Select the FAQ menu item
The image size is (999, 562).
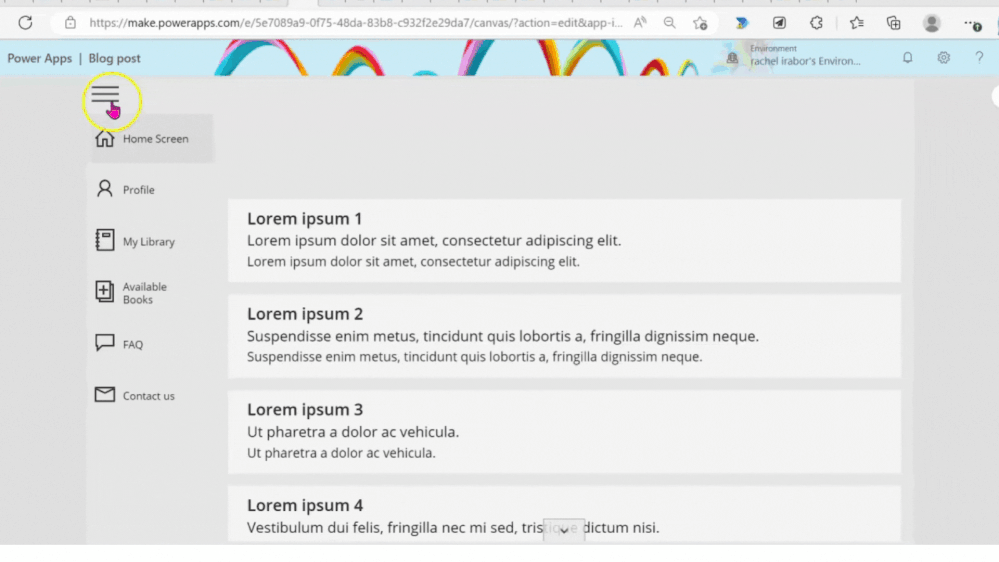tap(152, 344)
